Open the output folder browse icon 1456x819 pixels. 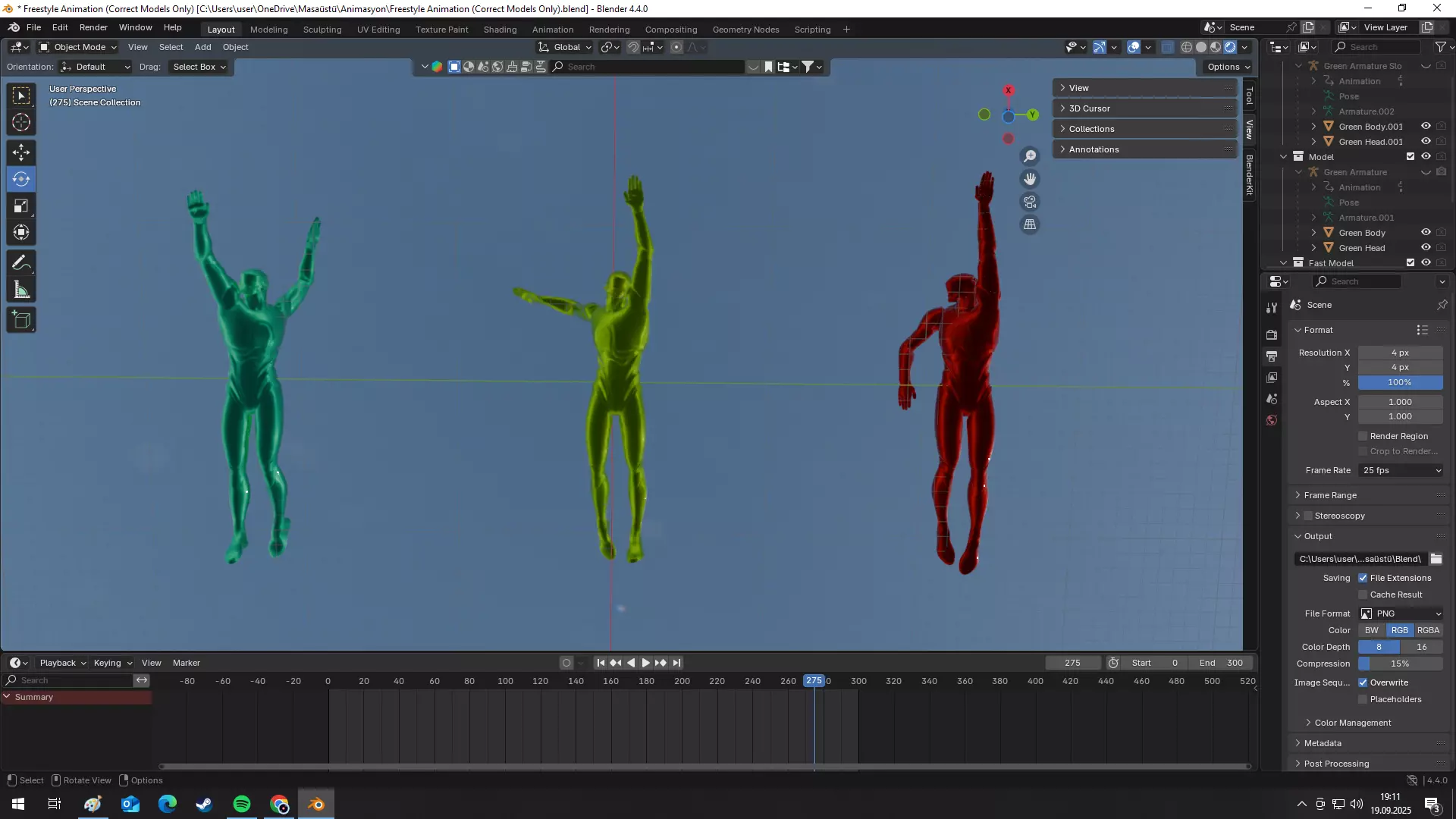[1436, 559]
